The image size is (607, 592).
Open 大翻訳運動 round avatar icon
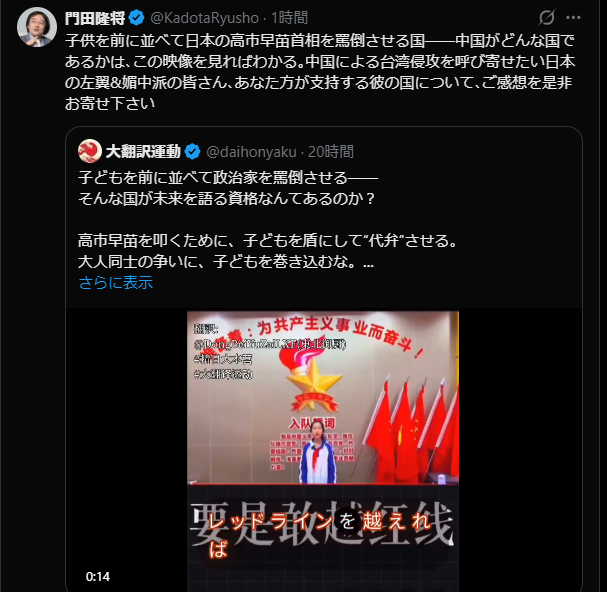pyautogui.click(x=90, y=151)
